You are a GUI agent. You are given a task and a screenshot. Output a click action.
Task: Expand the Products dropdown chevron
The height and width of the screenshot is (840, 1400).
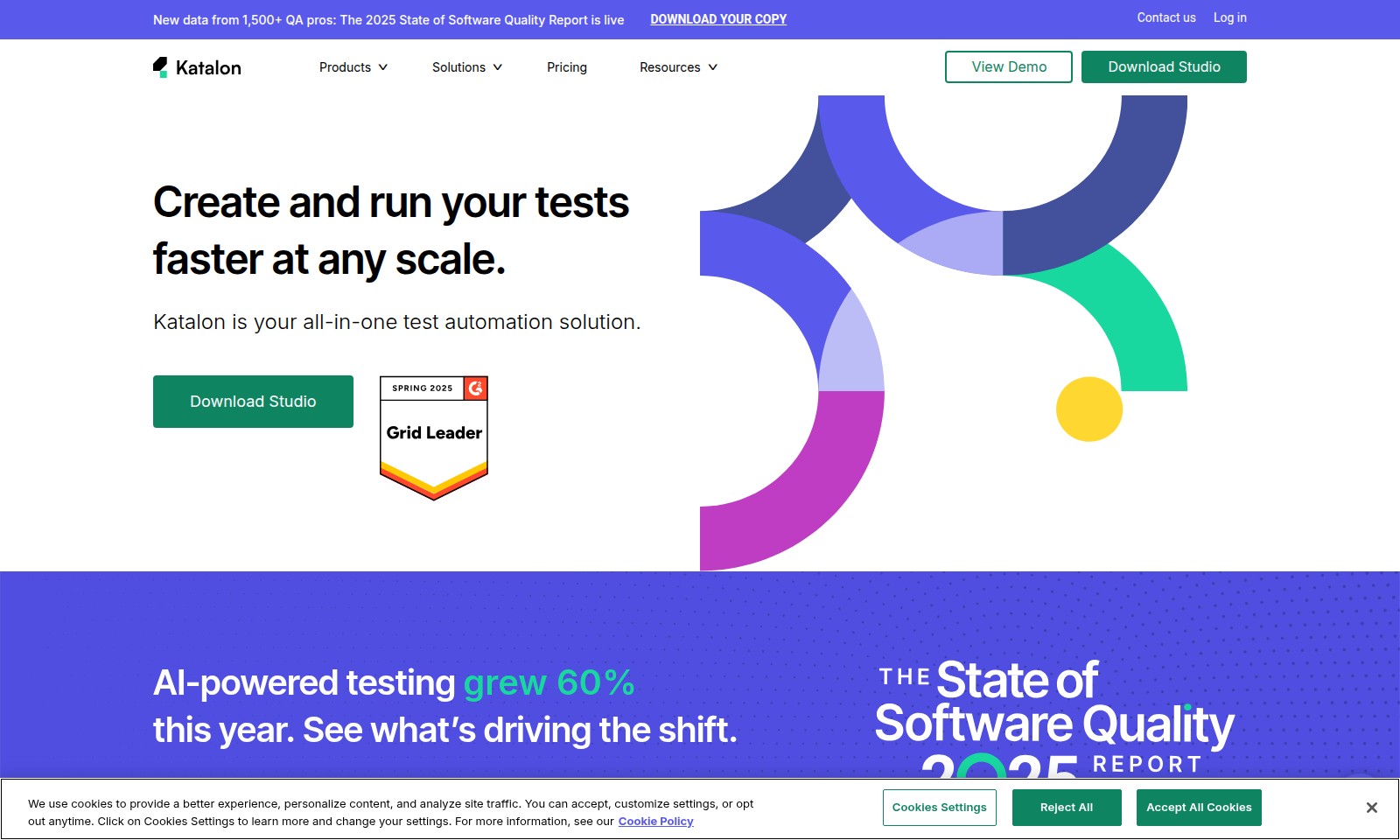pyautogui.click(x=383, y=67)
